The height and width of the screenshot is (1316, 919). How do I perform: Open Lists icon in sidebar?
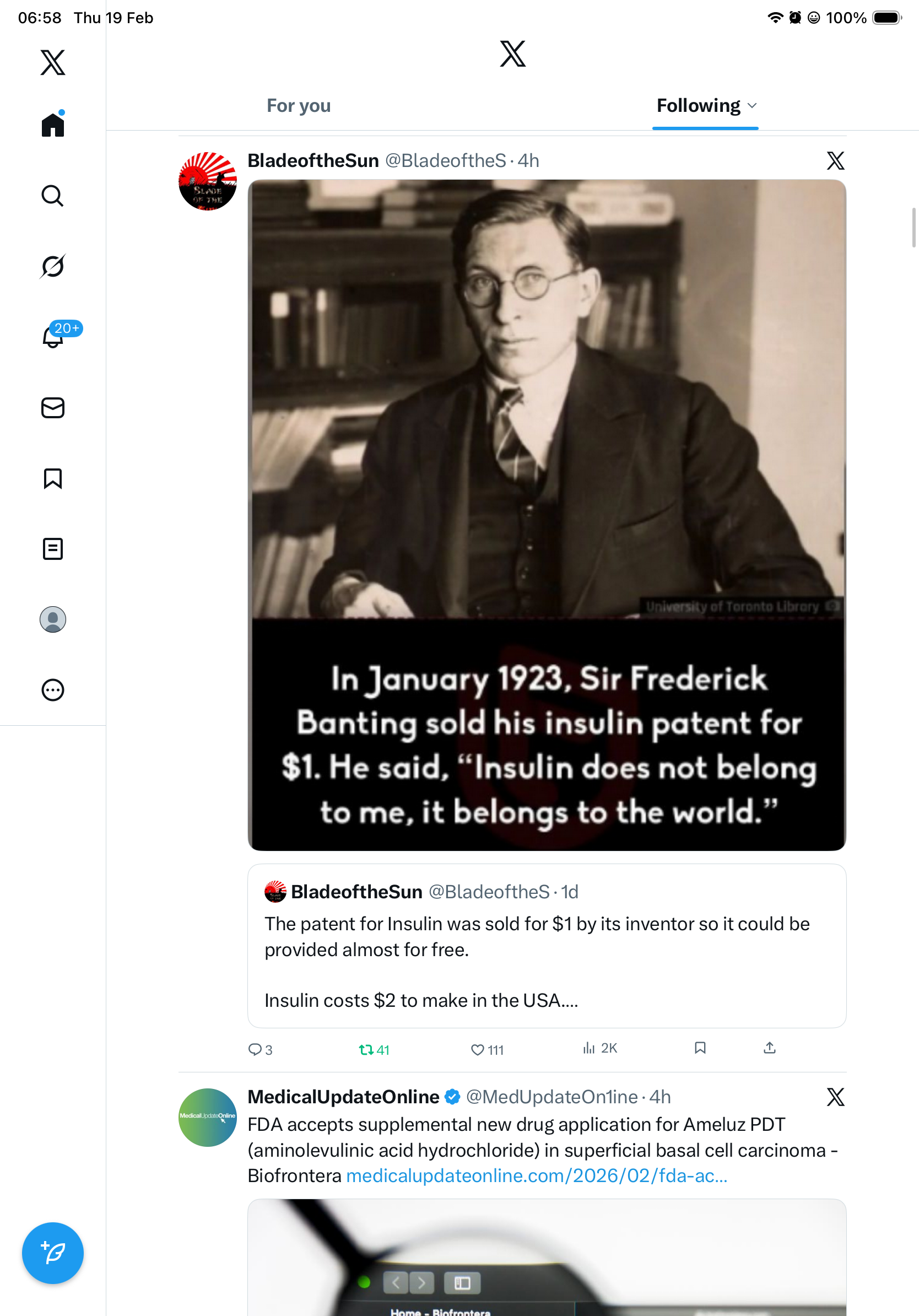pyautogui.click(x=53, y=548)
